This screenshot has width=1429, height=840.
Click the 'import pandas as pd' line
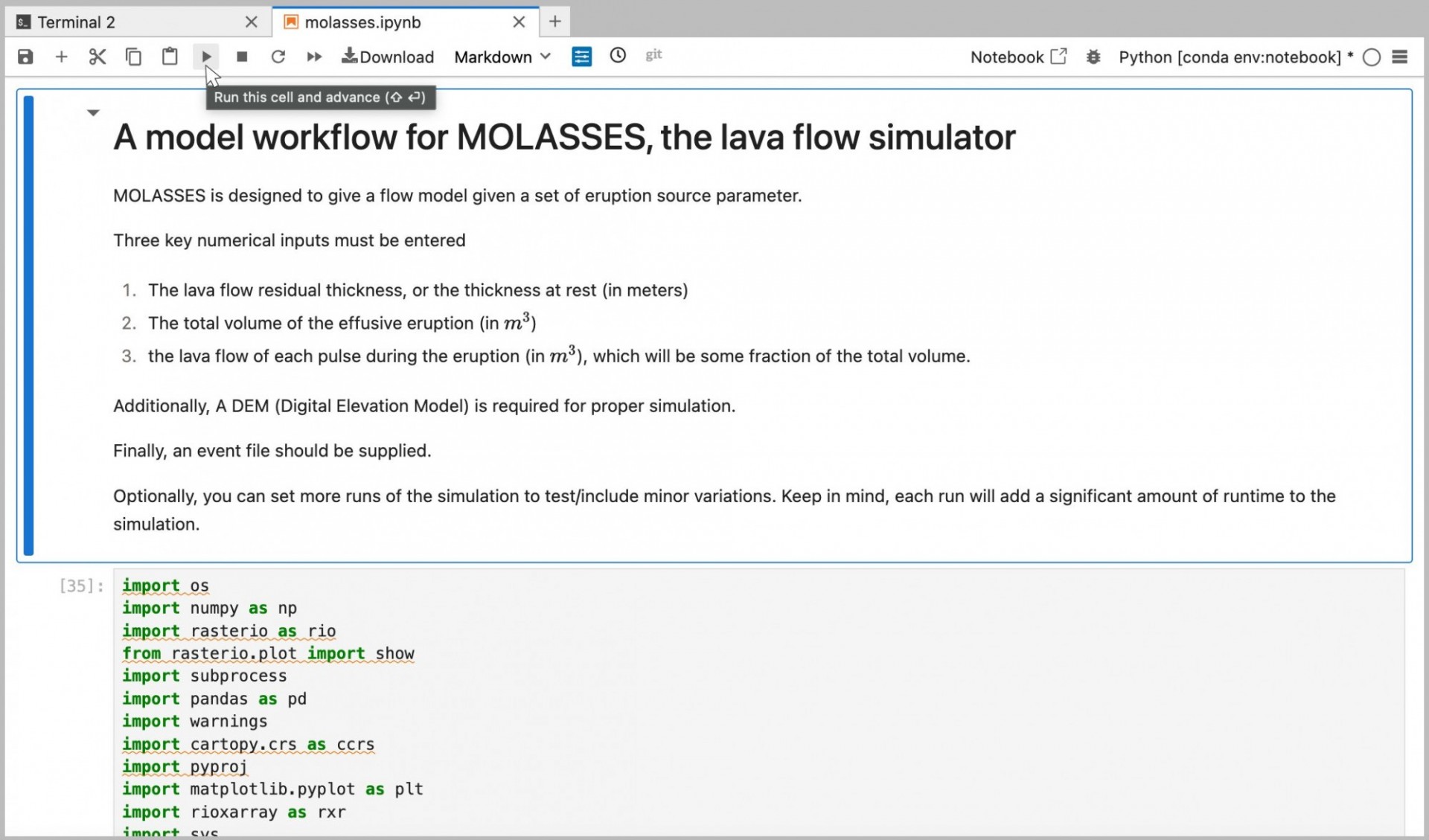(214, 699)
